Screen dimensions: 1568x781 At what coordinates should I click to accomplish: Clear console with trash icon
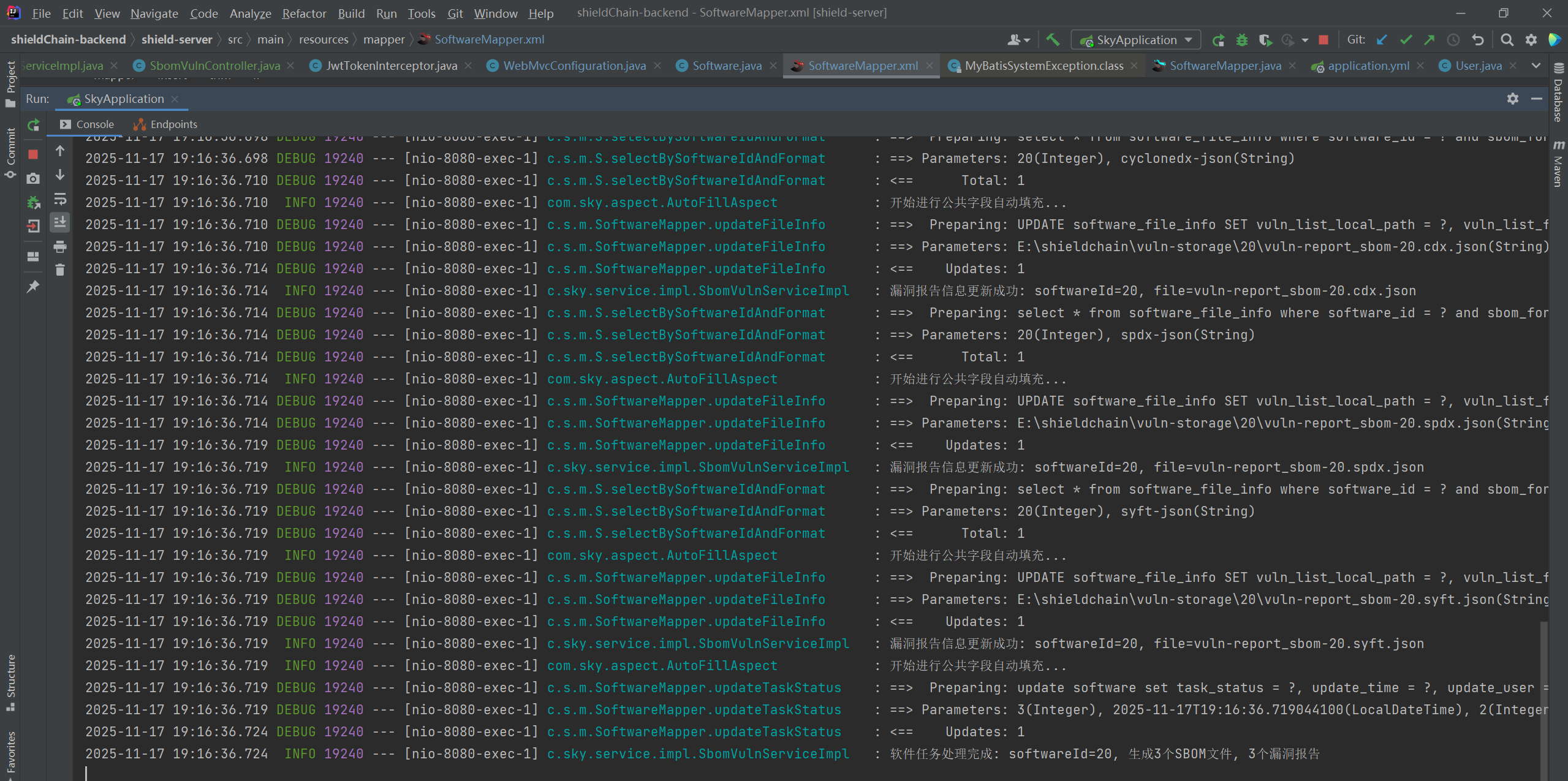click(60, 270)
